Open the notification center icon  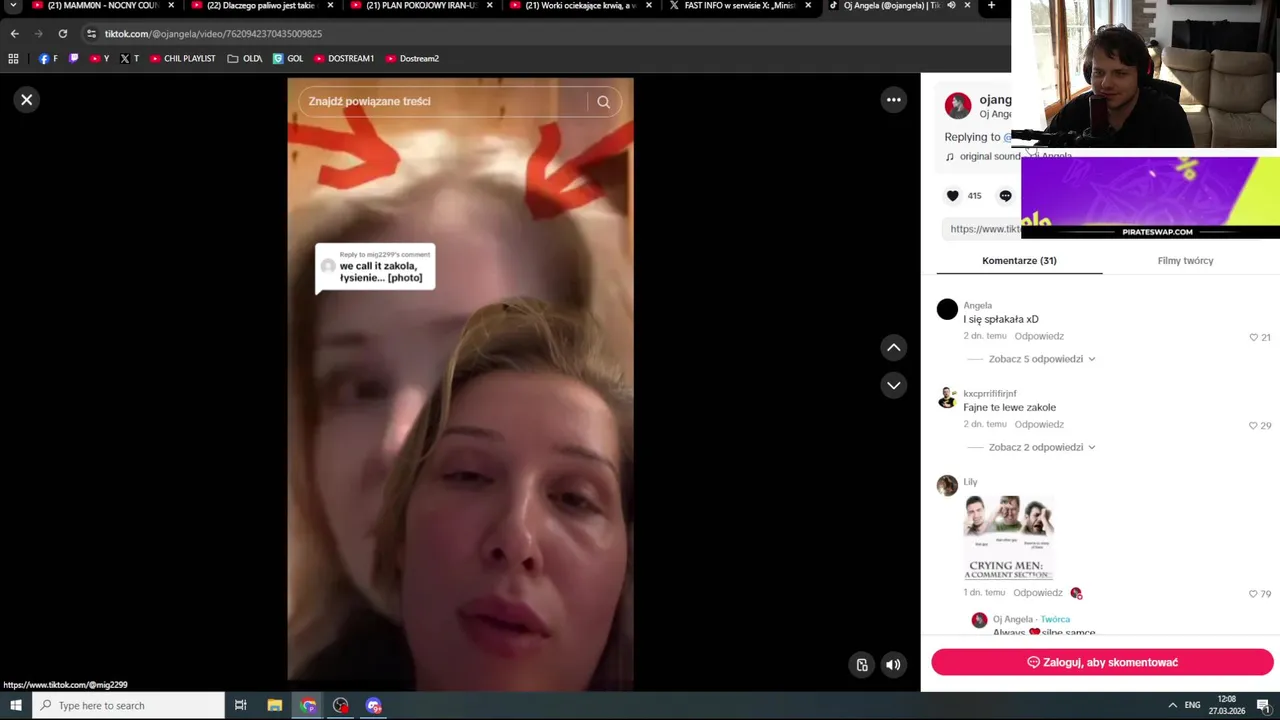point(1264,706)
